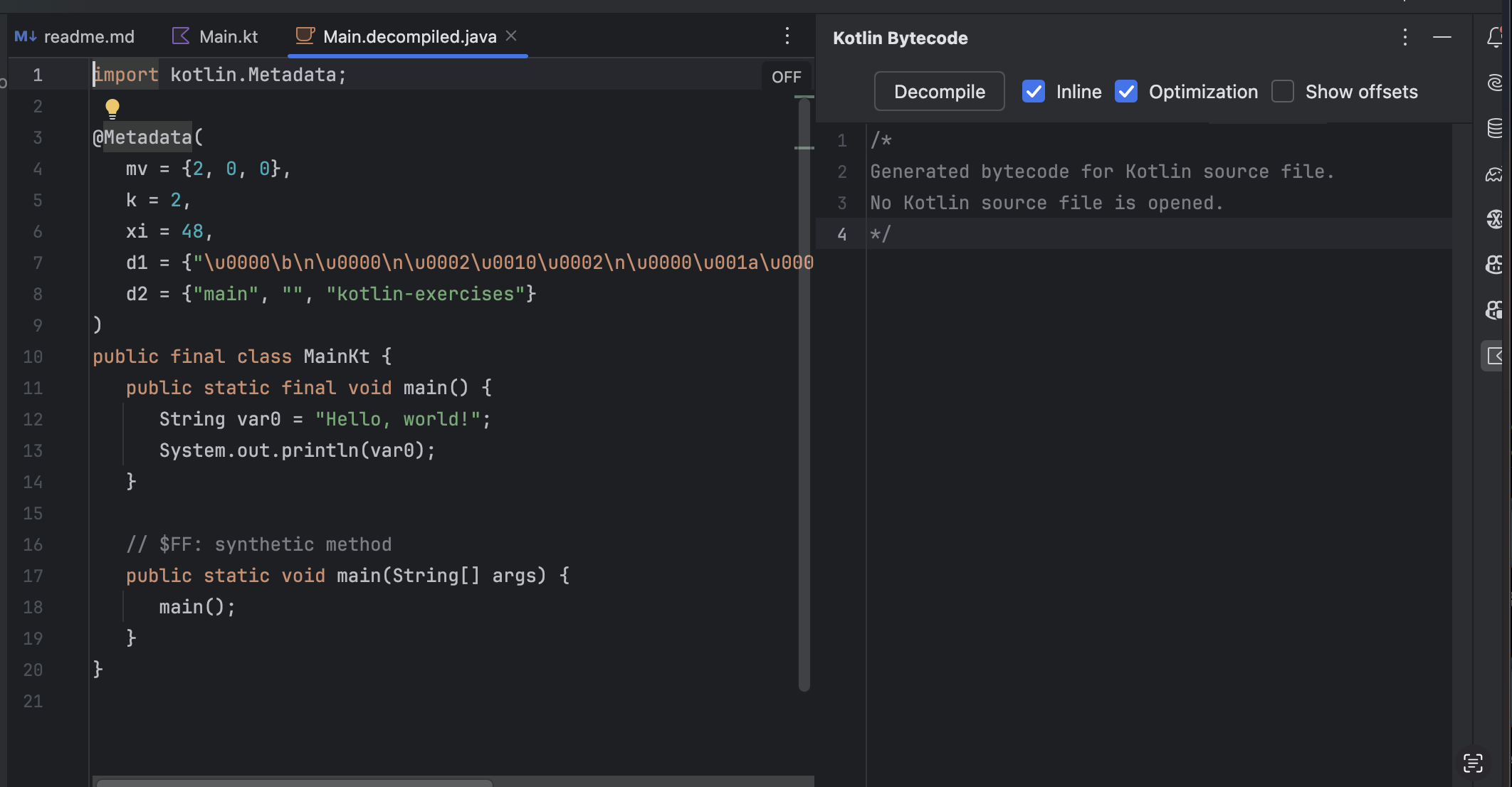Hide the Kotlin Bytecode panel
The width and height of the screenshot is (1512, 787).
click(1442, 37)
